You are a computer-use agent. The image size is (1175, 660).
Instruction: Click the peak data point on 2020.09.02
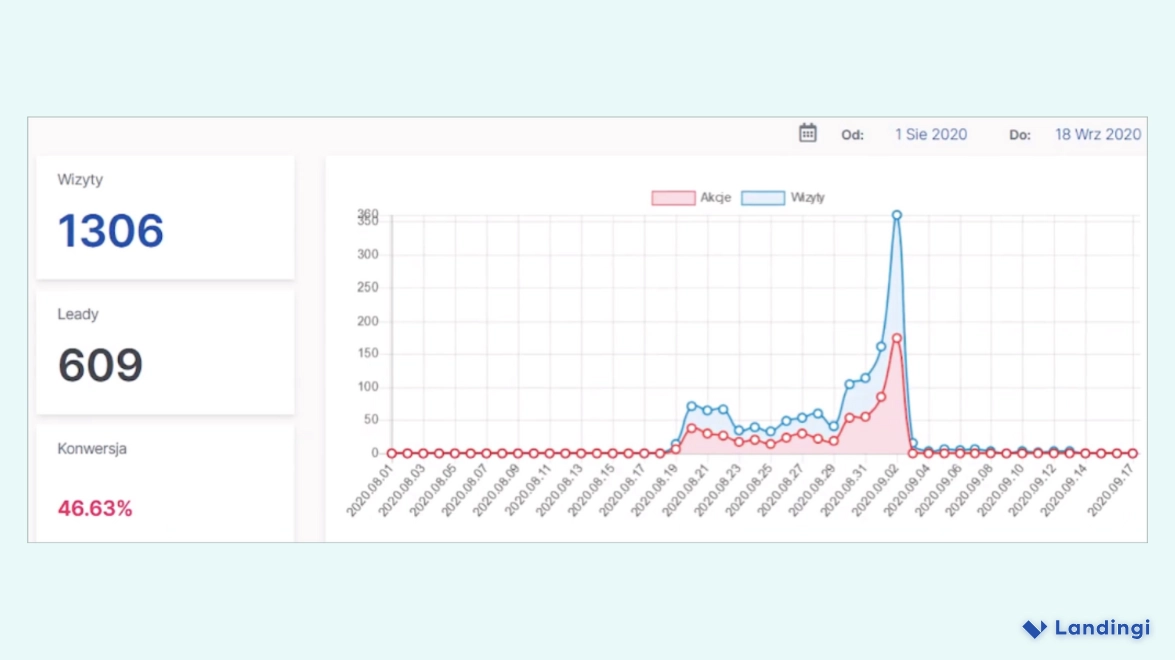click(x=896, y=214)
